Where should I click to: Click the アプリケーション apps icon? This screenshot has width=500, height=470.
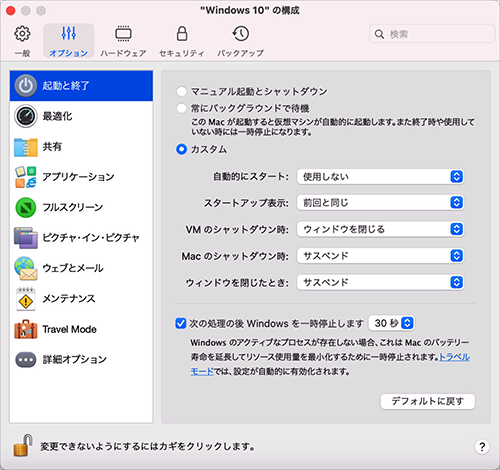[x=26, y=177]
